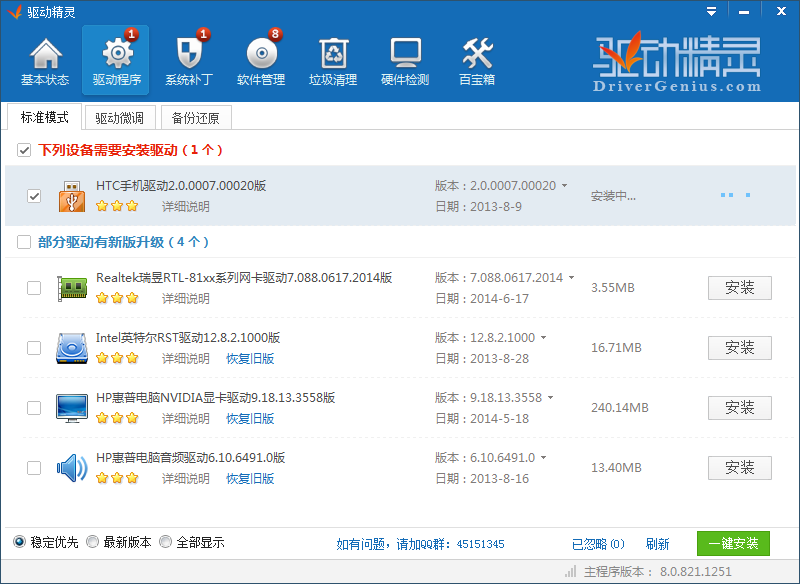
Task: Click 恢复旧版 for Intel RST driver
Action: (250, 359)
